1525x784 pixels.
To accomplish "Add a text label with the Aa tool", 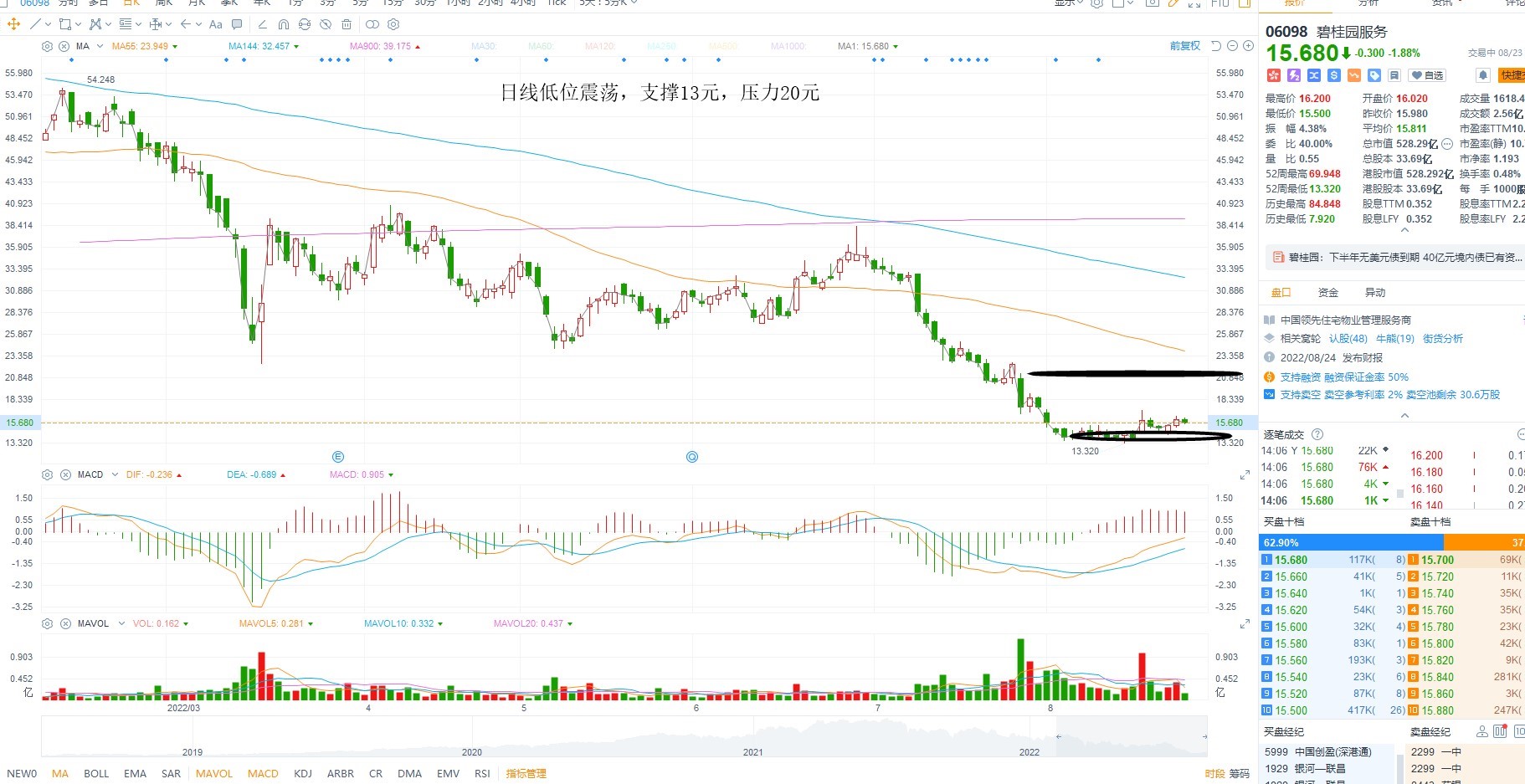I will point(216,24).
